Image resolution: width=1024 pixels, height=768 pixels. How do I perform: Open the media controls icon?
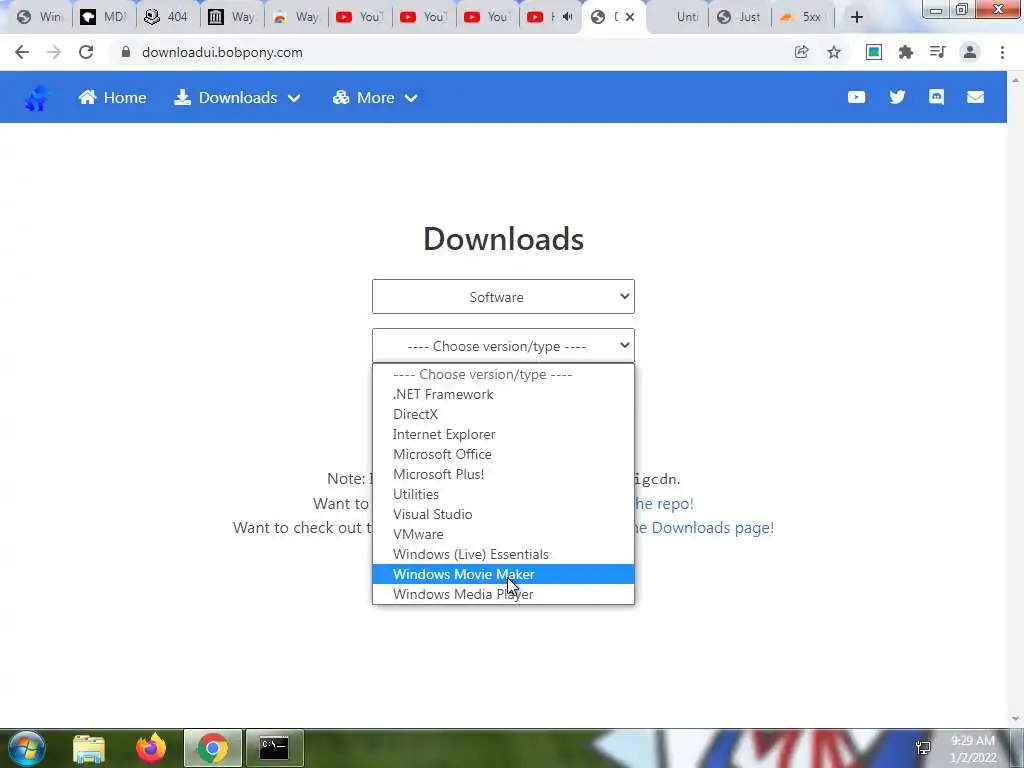point(938,52)
